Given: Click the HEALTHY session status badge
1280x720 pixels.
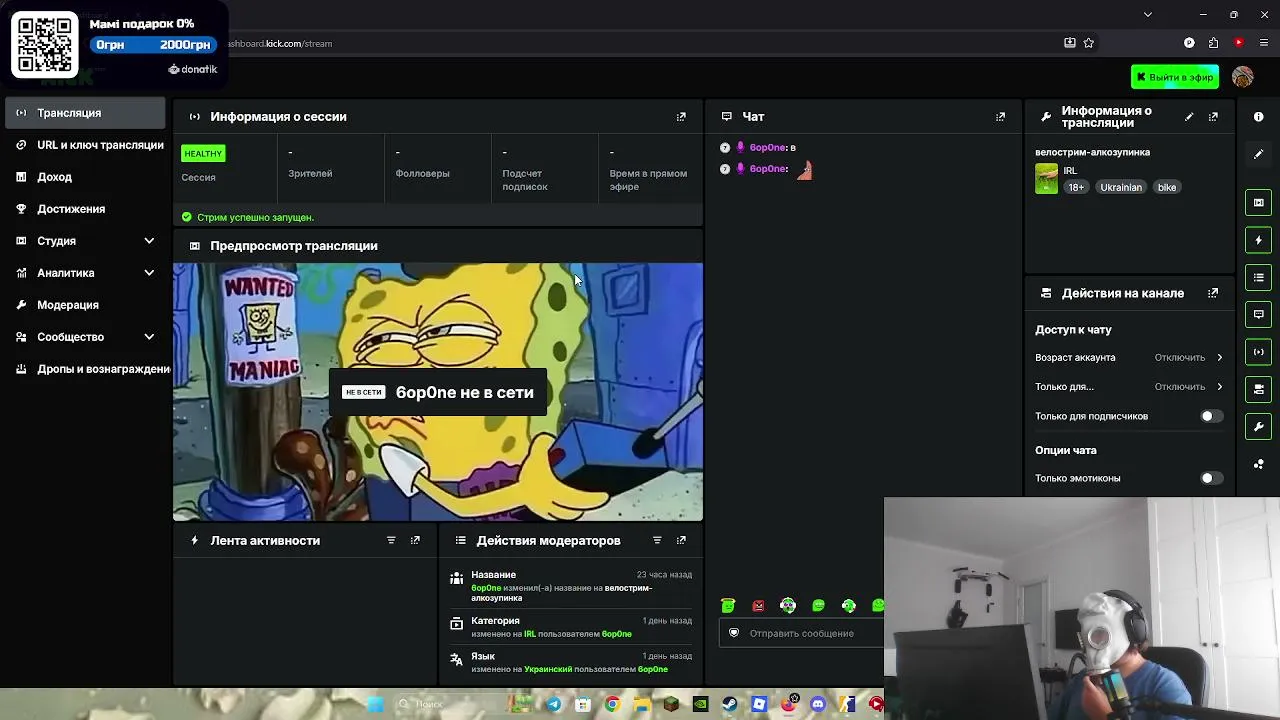Looking at the screenshot, I should (x=203, y=154).
